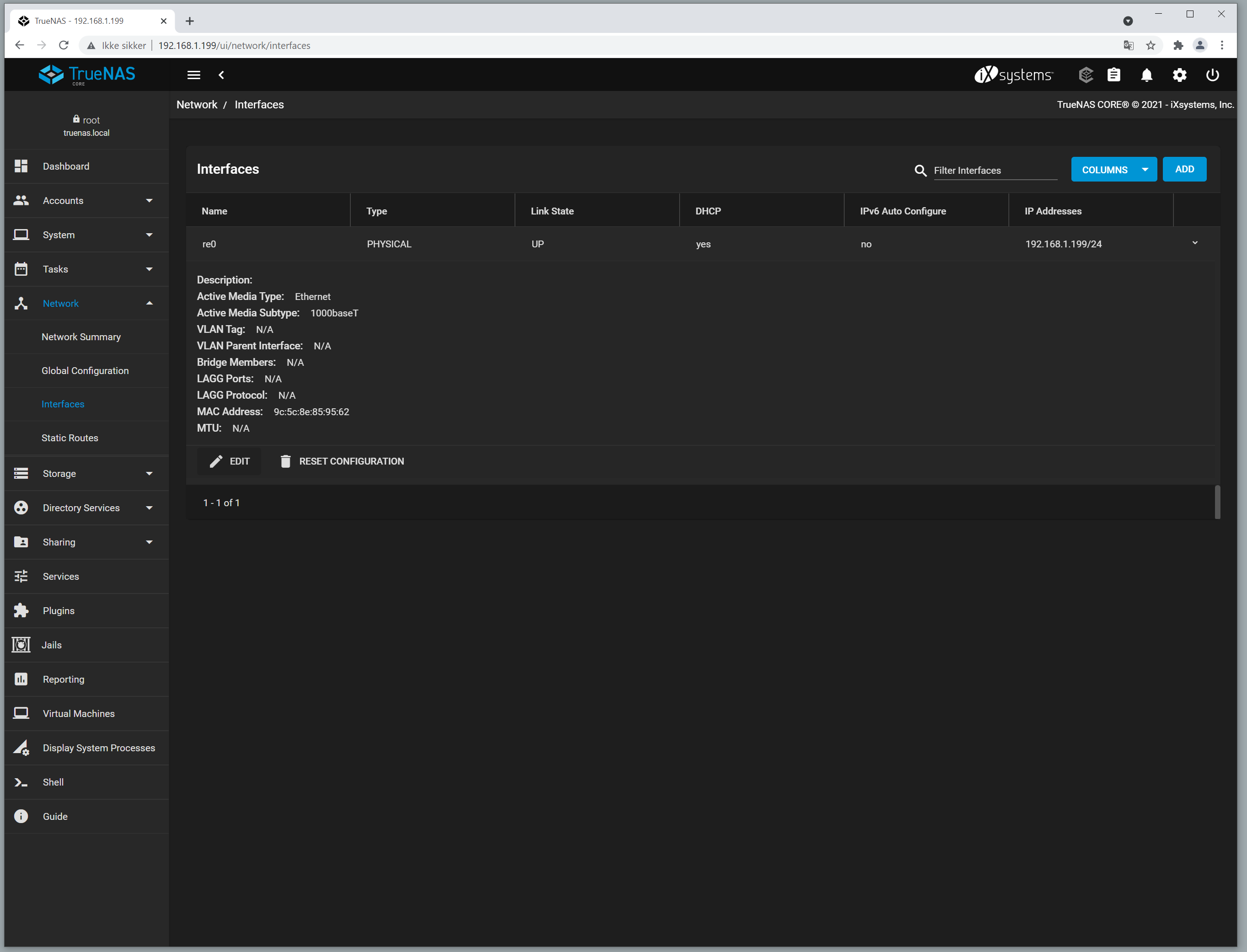This screenshot has height=952, width=1247.
Task: Open Shell from the sidebar
Action: coord(53,782)
